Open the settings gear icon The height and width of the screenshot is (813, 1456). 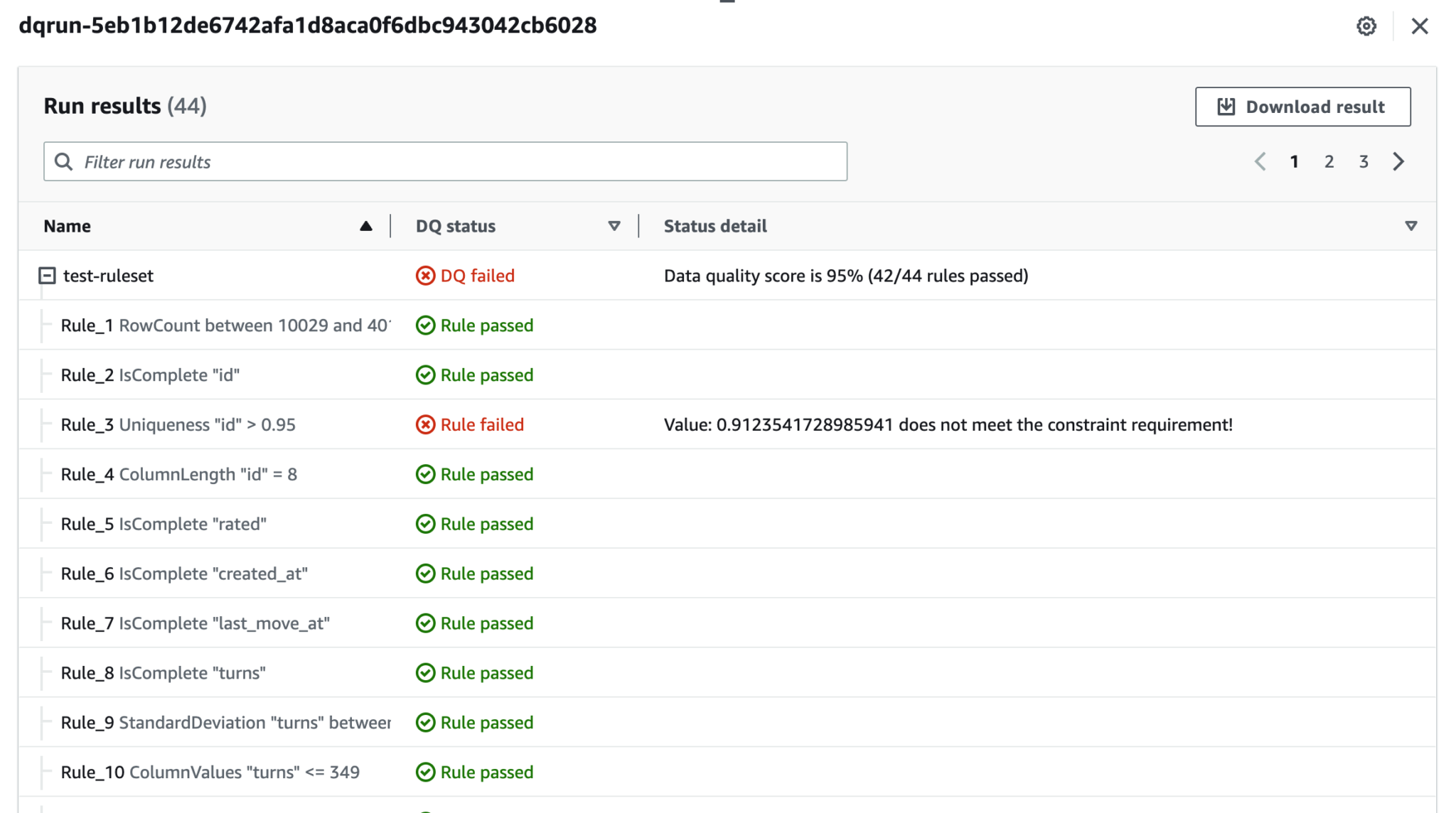(x=1366, y=26)
